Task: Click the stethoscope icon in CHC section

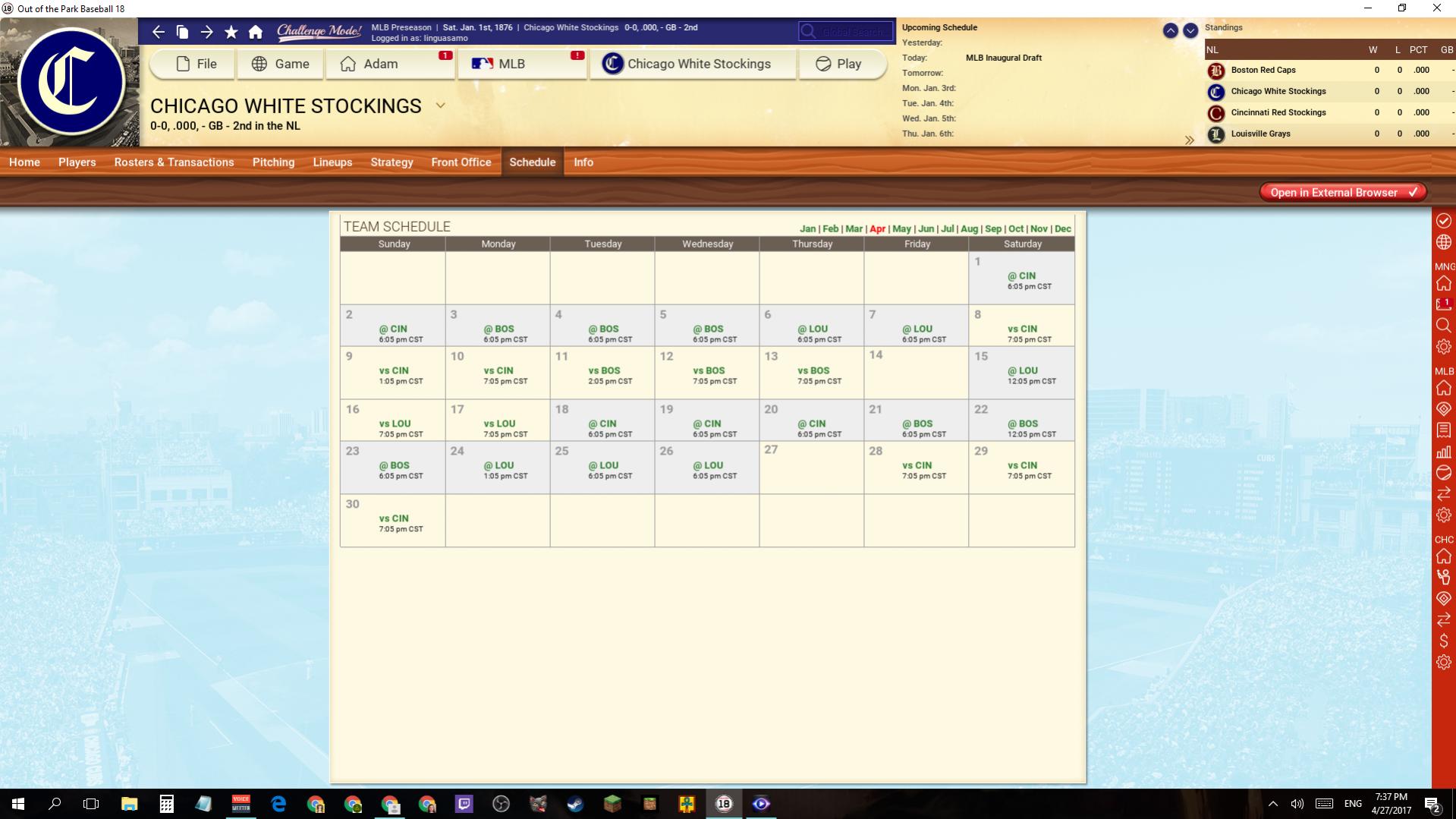Action: point(1443,578)
